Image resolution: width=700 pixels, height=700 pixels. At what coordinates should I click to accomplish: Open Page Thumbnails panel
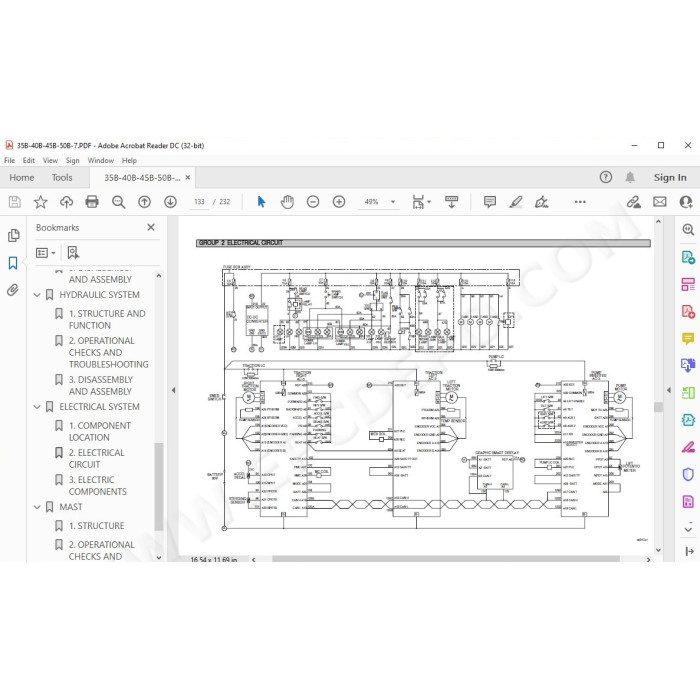13,235
